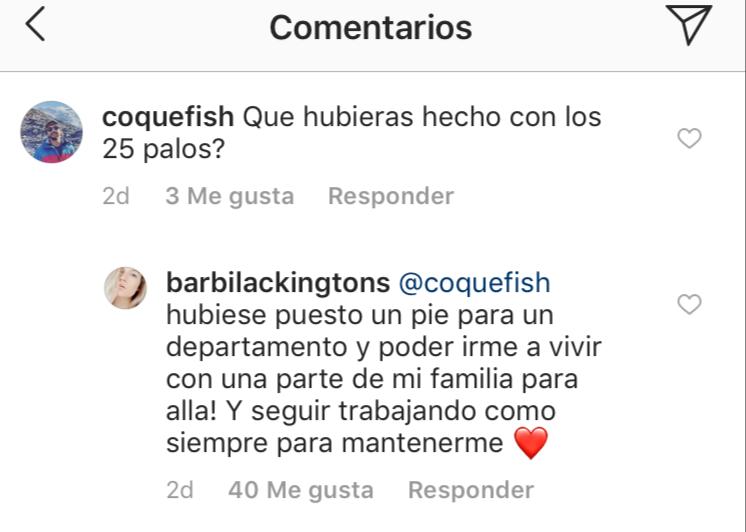Click the text 'Que hubieras hecho con los'
The width and height of the screenshot is (746, 532).
(422, 117)
